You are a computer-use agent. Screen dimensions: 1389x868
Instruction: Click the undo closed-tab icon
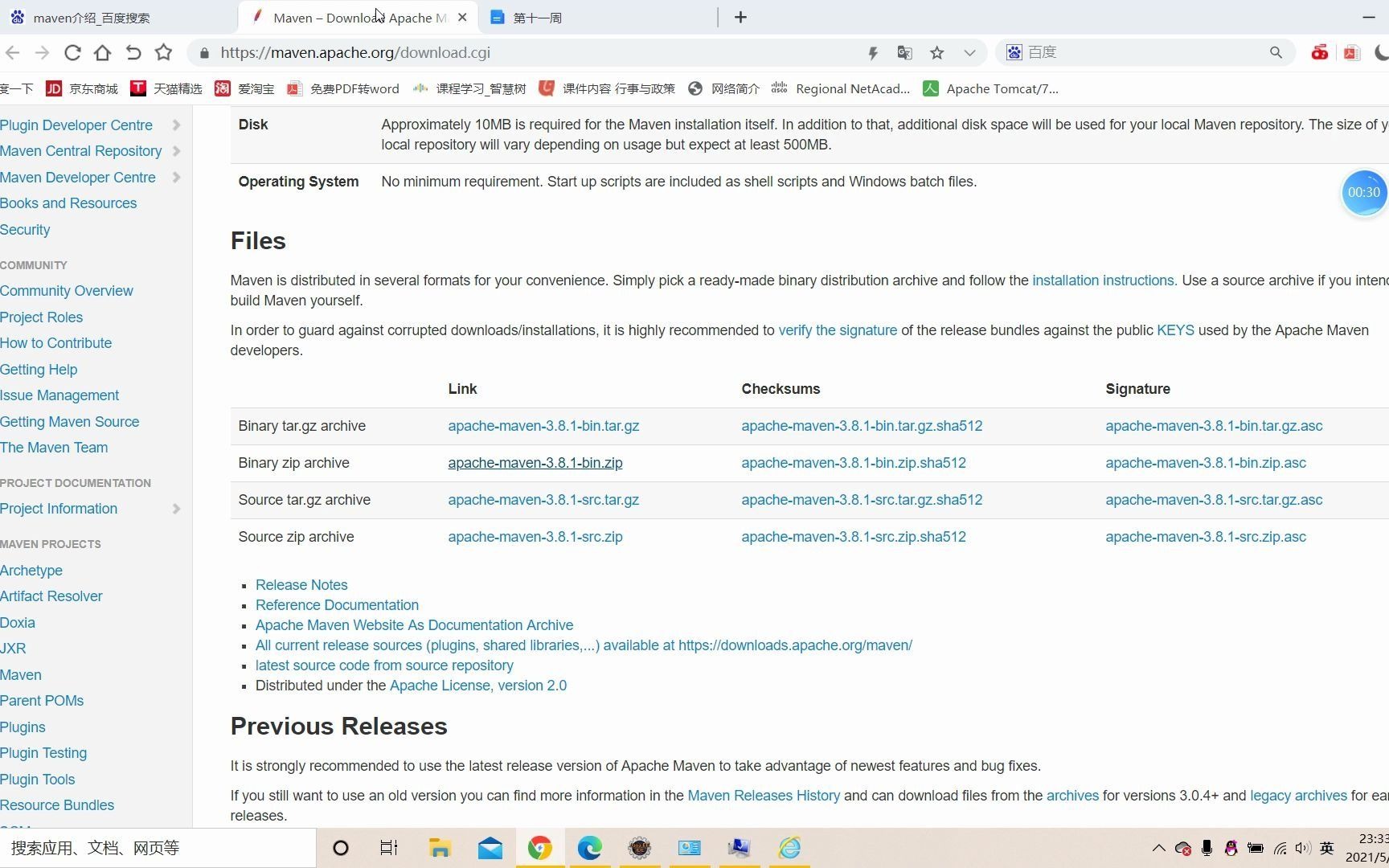(x=133, y=53)
